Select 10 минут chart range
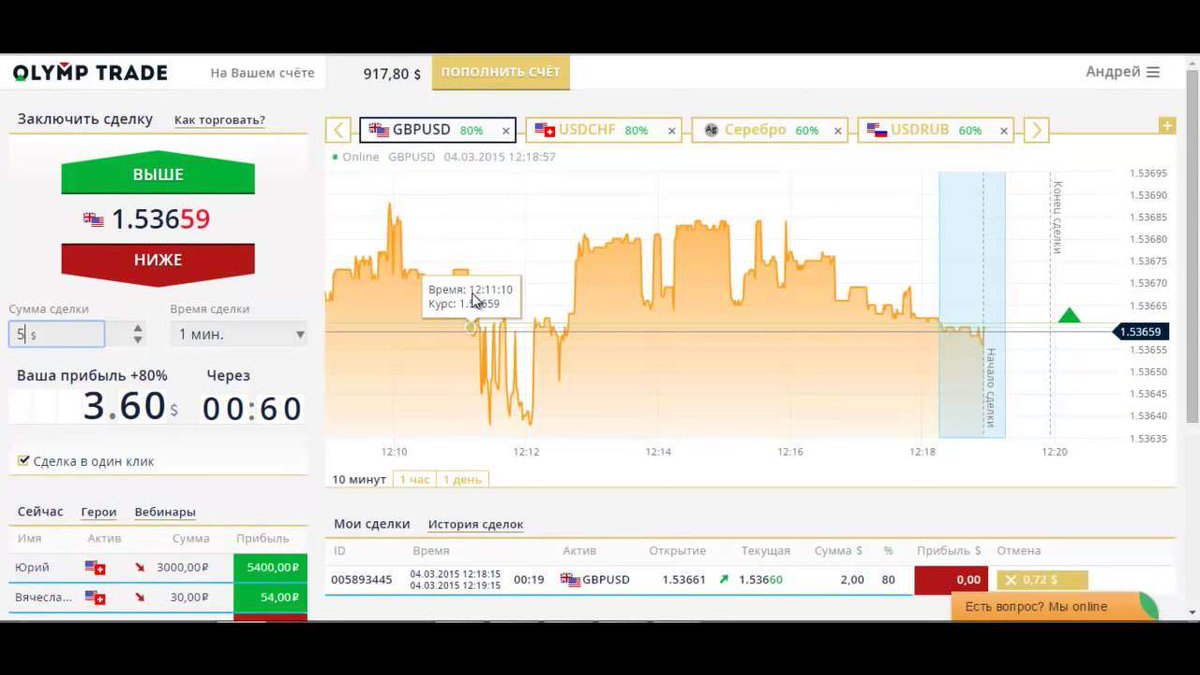1200x675 pixels. pyautogui.click(x=359, y=479)
